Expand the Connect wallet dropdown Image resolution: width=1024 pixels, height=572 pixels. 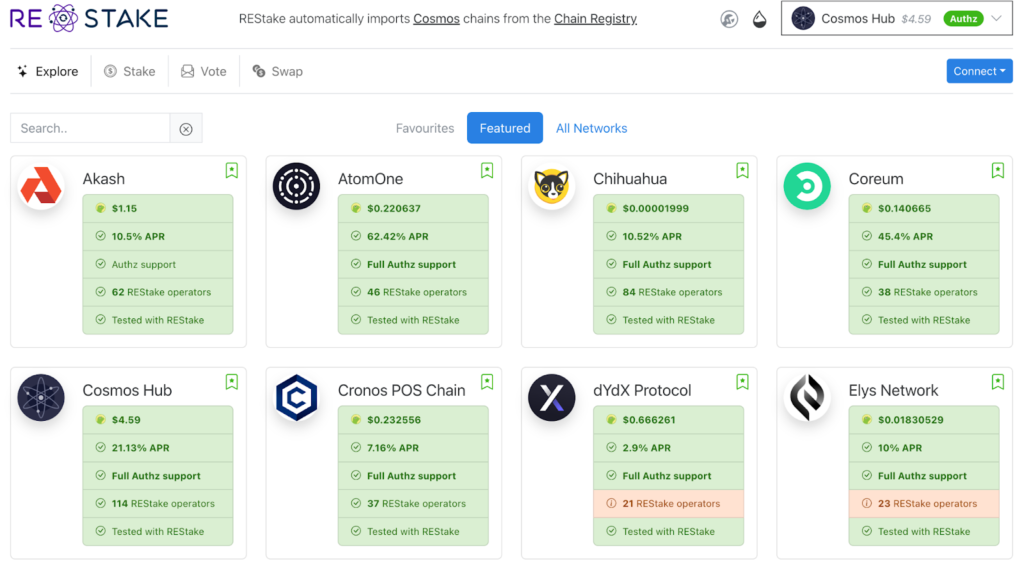coord(979,71)
